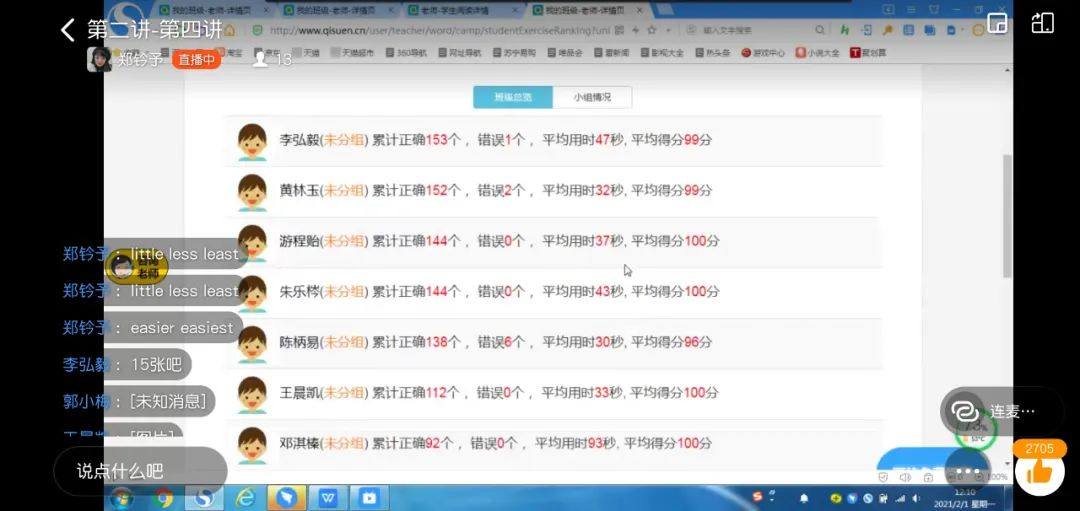The width and height of the screenshot is (1080, 511).
Task: Select the 班级总览 tab
Action: click(x=512, y=97)
